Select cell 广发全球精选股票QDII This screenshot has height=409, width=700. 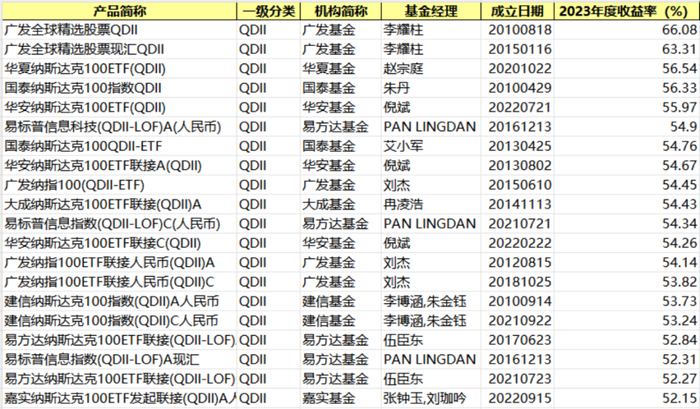click(x=119, y=30)
